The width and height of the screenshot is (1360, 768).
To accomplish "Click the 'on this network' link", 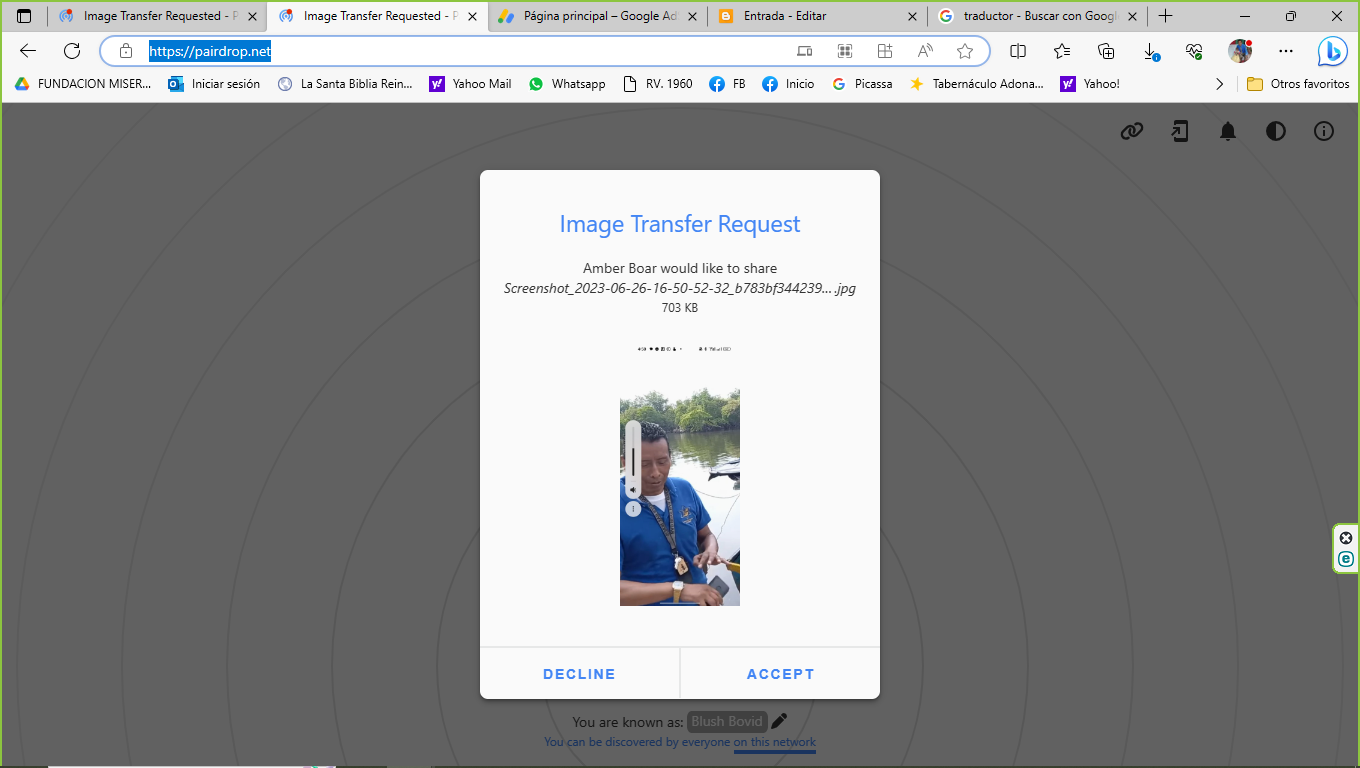I will point(775,742).
